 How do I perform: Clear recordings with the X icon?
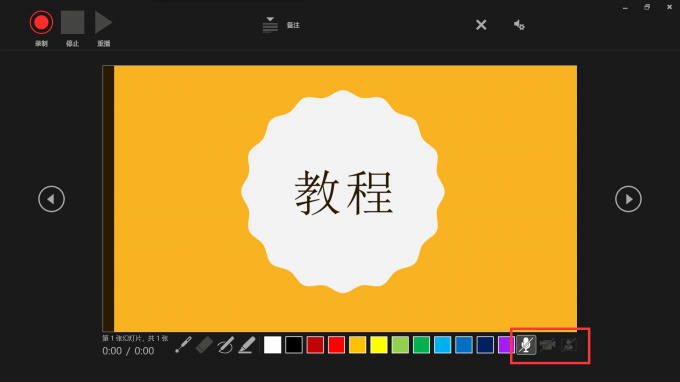point(481,25)
